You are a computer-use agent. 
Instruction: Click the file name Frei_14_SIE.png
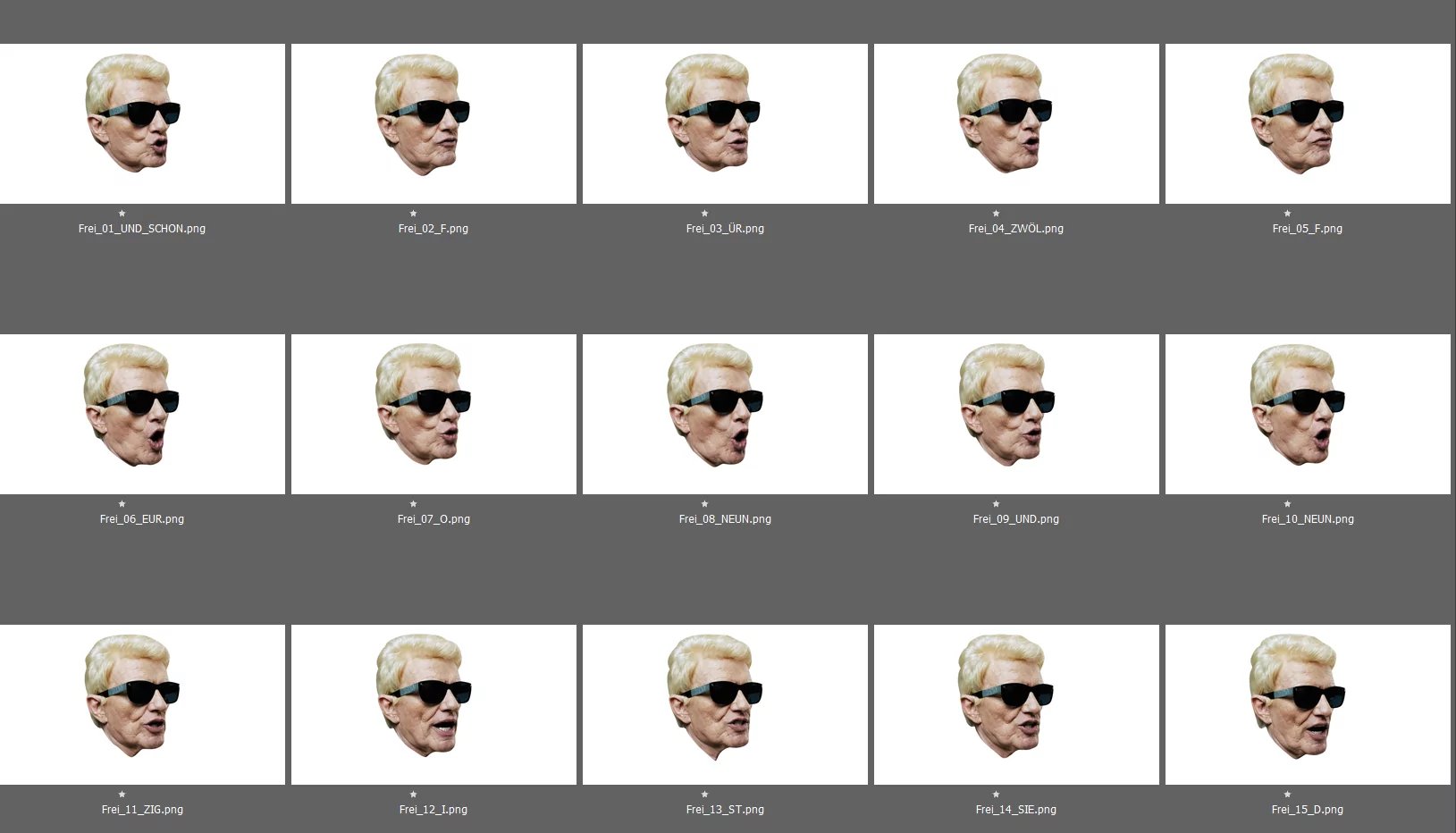coord(1016,810)
